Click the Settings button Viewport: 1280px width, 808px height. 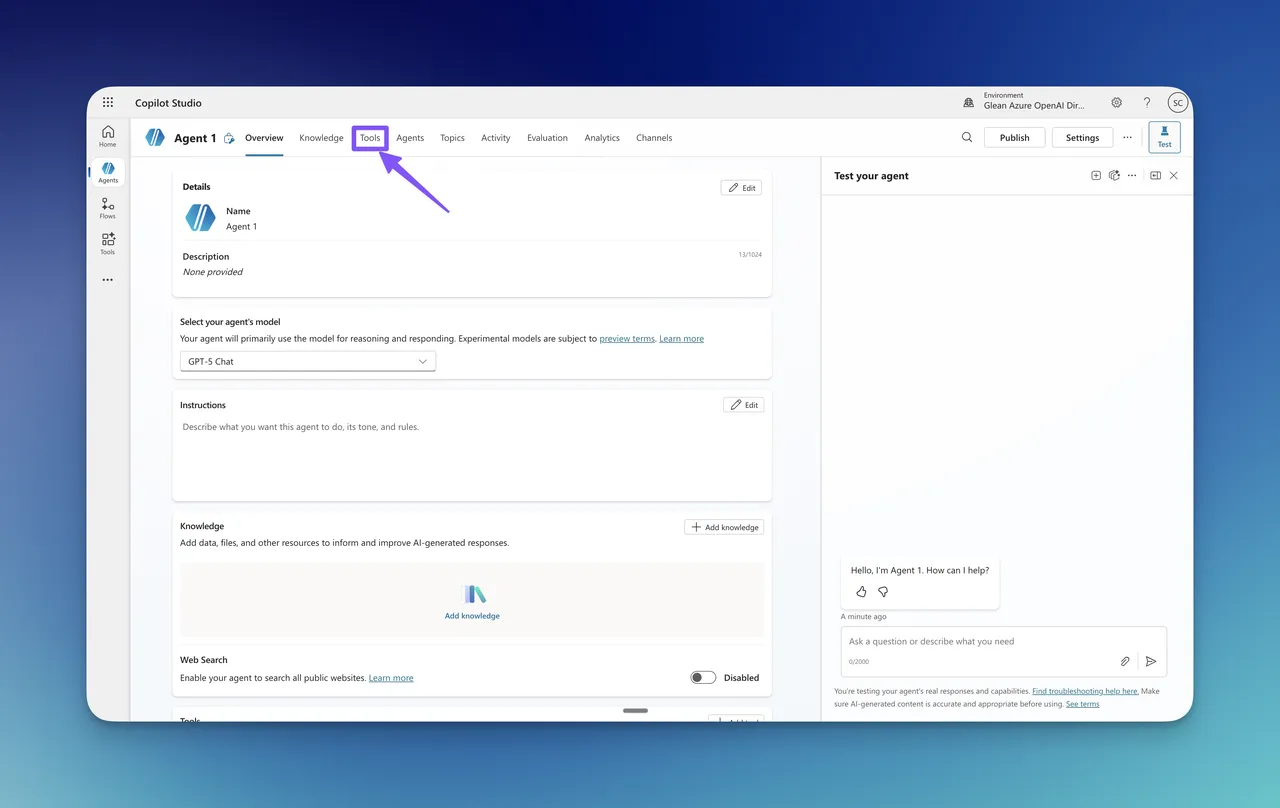pyautogui.click(x=1082, y=138)
